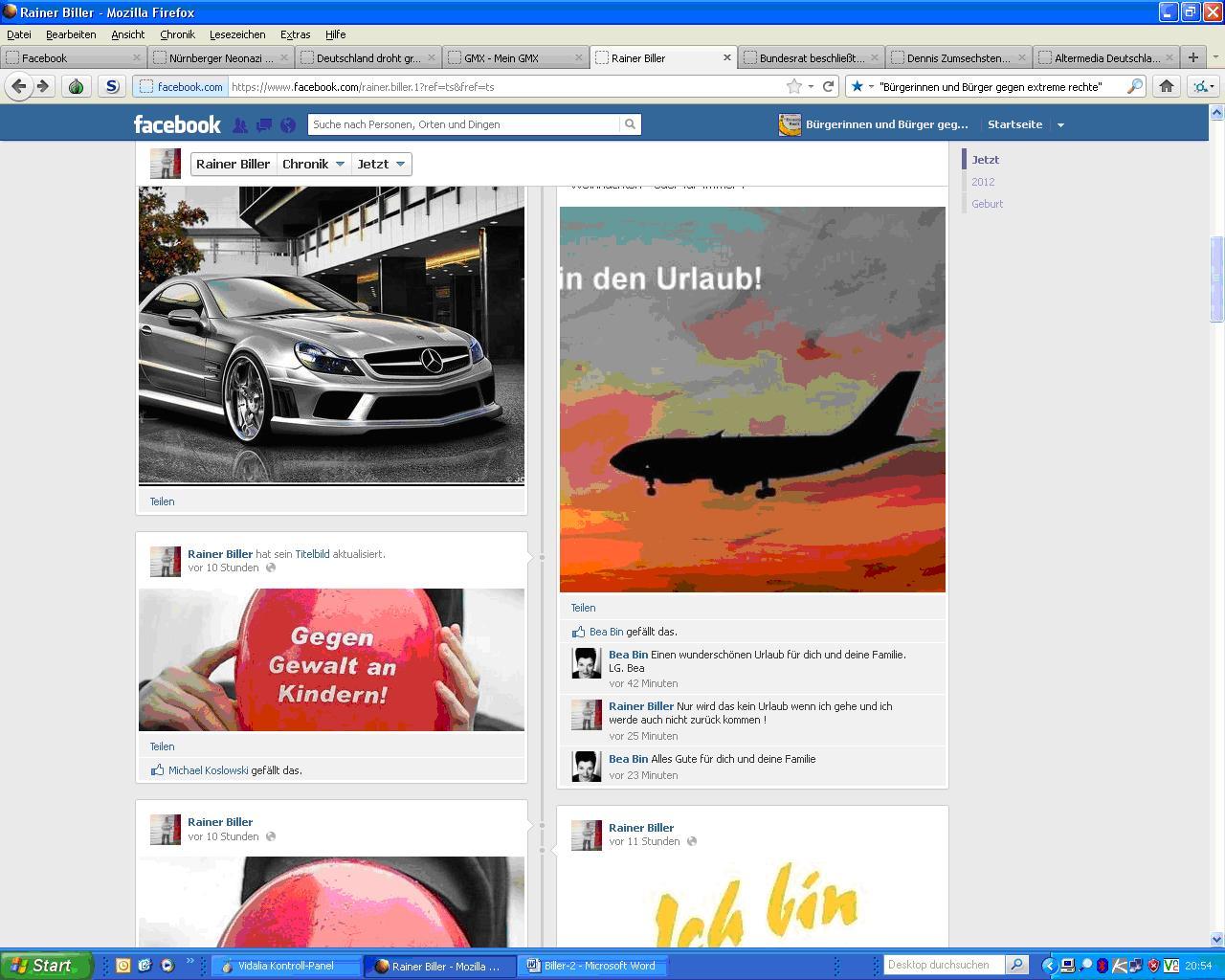Image resolution: width=1225 pixels, height=980 pixels.
Task: Open the Mercedes car photo
Action: pyautogui.click(x=331, y=335)
